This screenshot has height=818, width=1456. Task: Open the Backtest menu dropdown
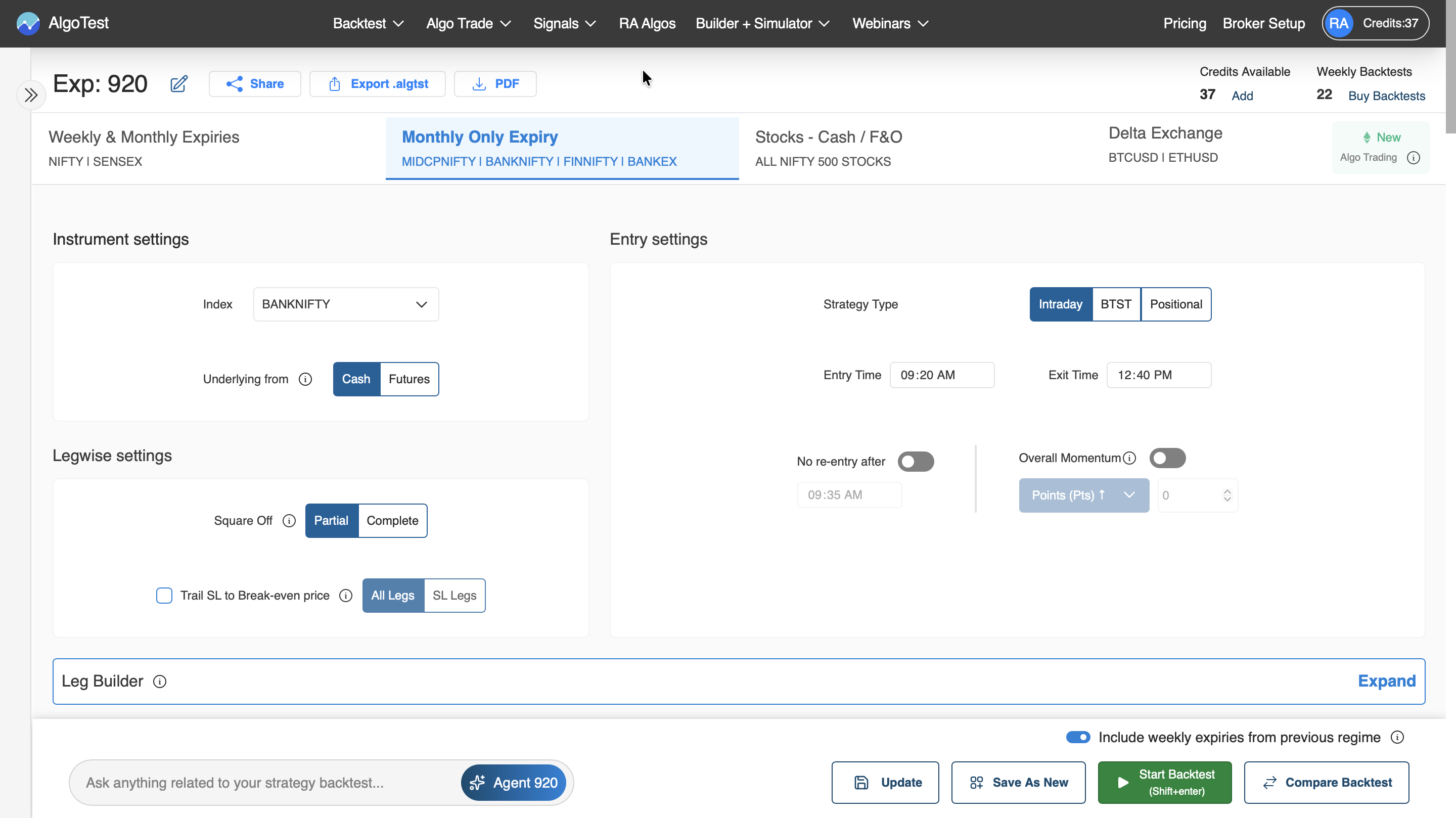coord(368,23)
